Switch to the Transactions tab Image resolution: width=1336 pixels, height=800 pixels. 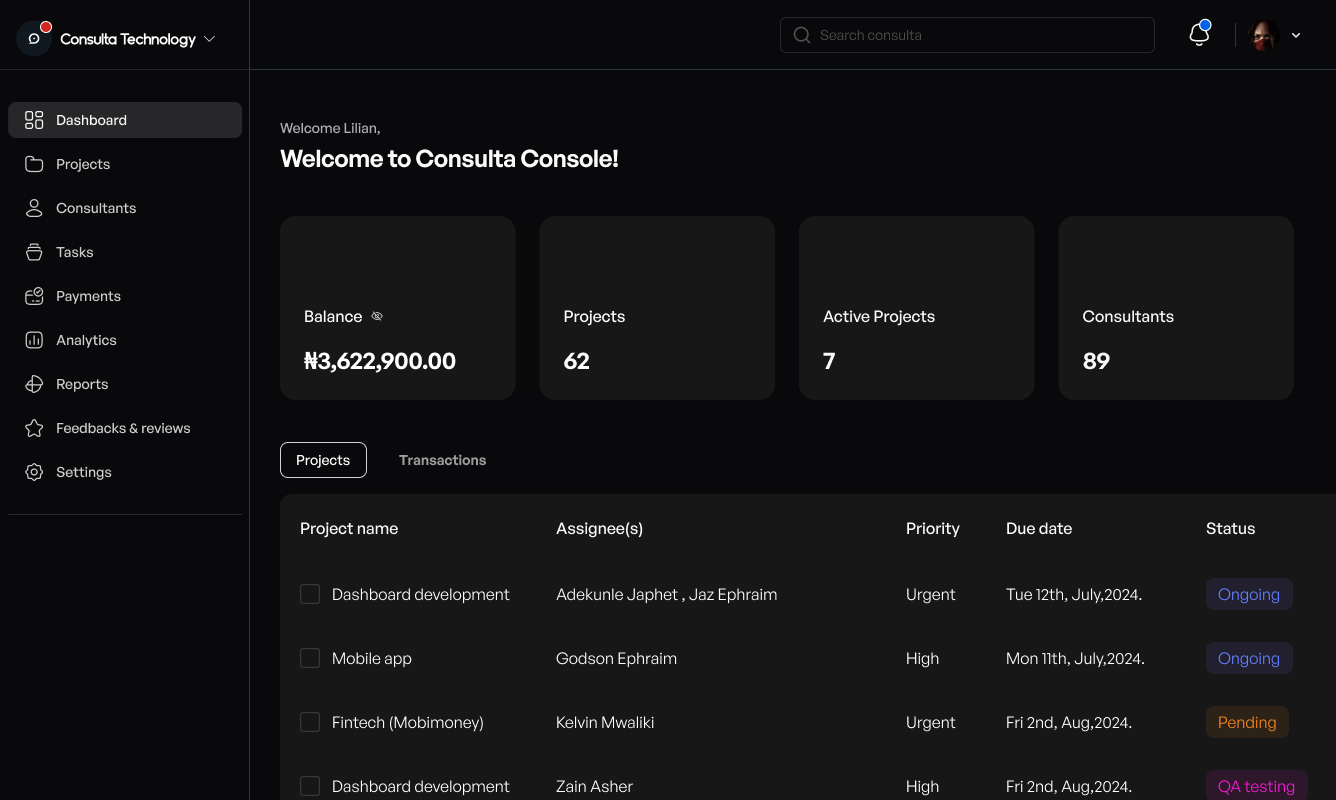[x=442, y=460]
